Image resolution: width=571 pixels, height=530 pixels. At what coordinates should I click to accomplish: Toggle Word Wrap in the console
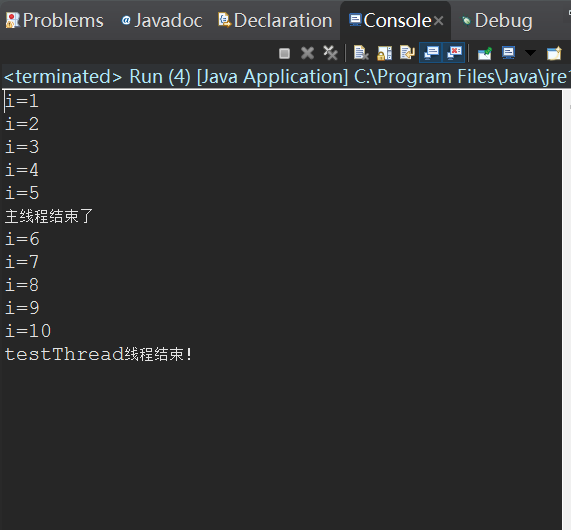[407, 53]
